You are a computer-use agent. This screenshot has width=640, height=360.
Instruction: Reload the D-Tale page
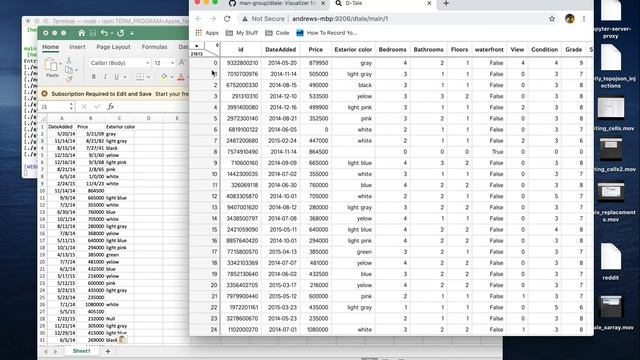227,19
